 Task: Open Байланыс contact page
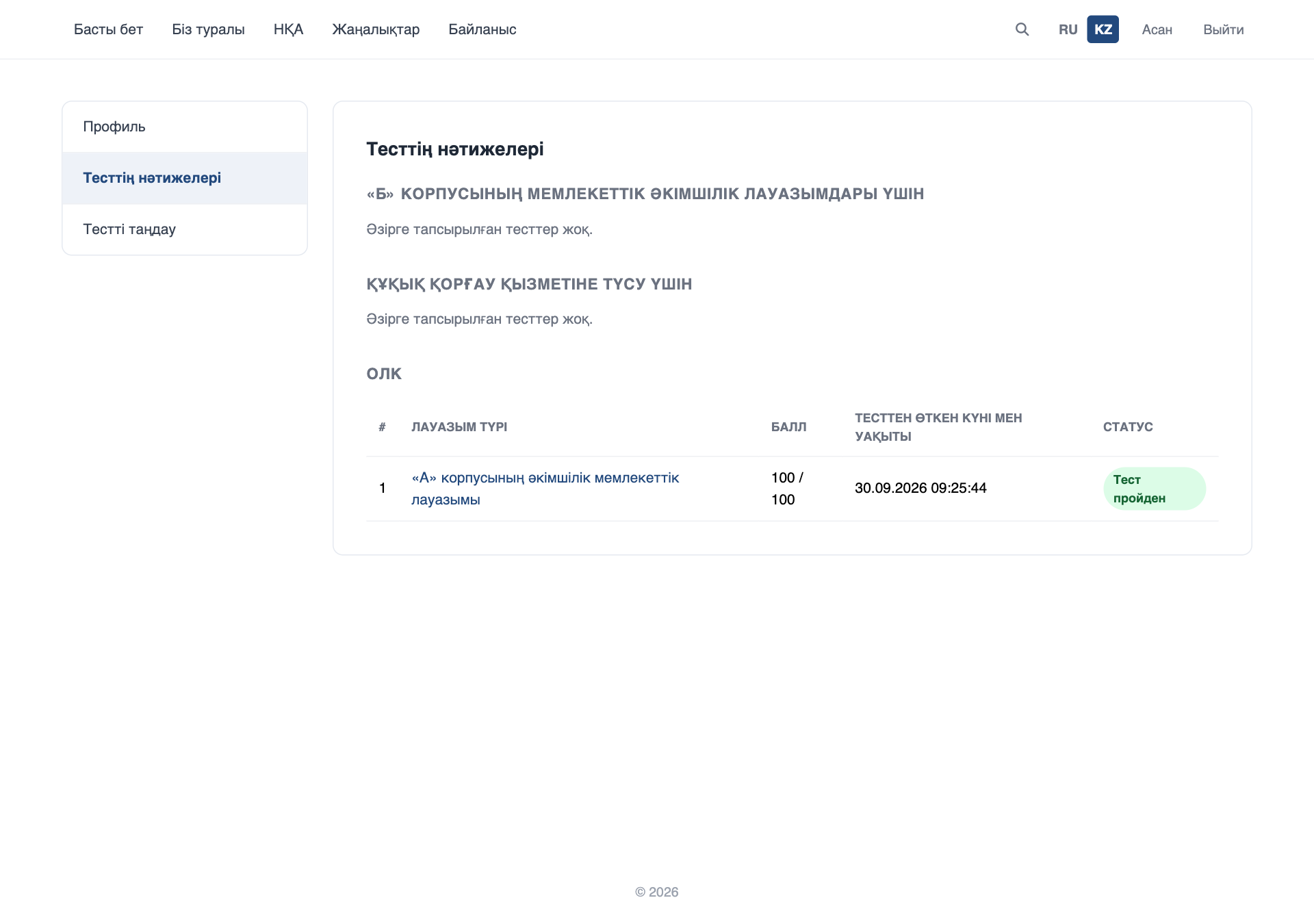(x=482, y=29)
